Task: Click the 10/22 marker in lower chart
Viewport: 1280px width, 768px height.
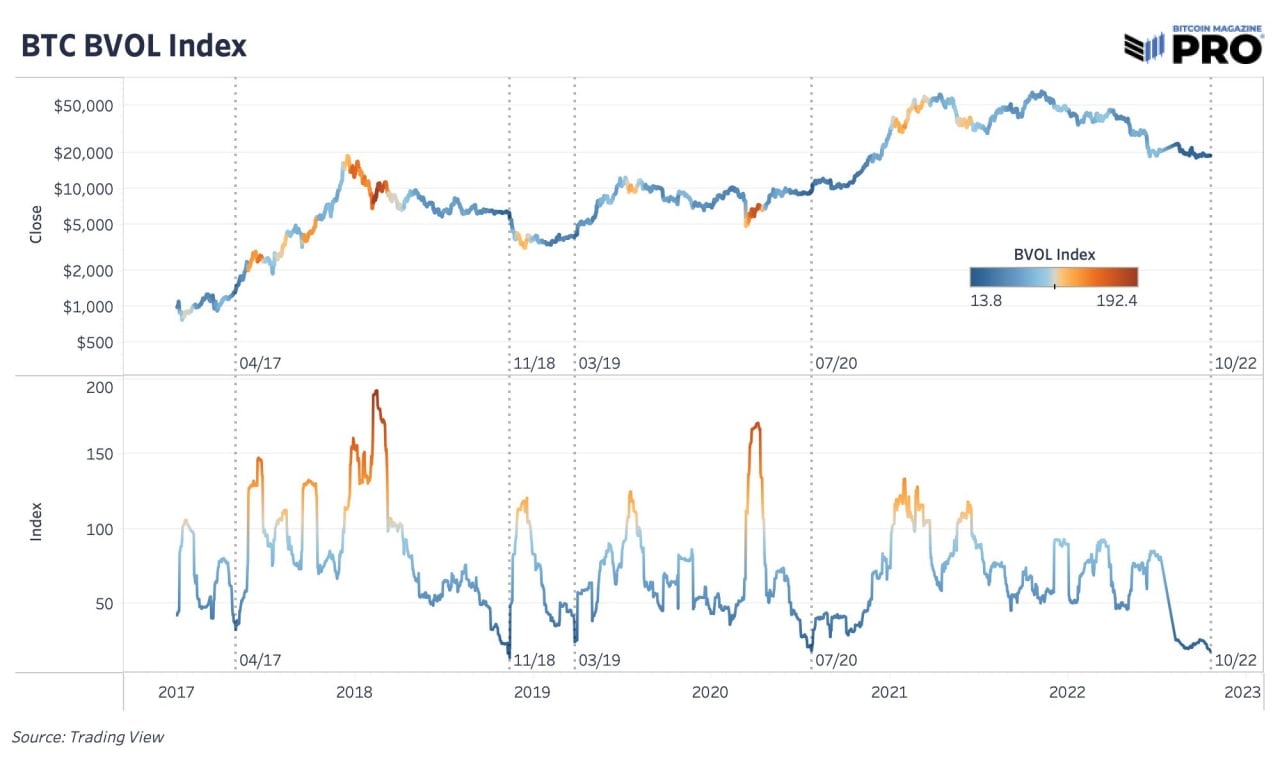Action: pyautogui.click(x=1235, y=659)
